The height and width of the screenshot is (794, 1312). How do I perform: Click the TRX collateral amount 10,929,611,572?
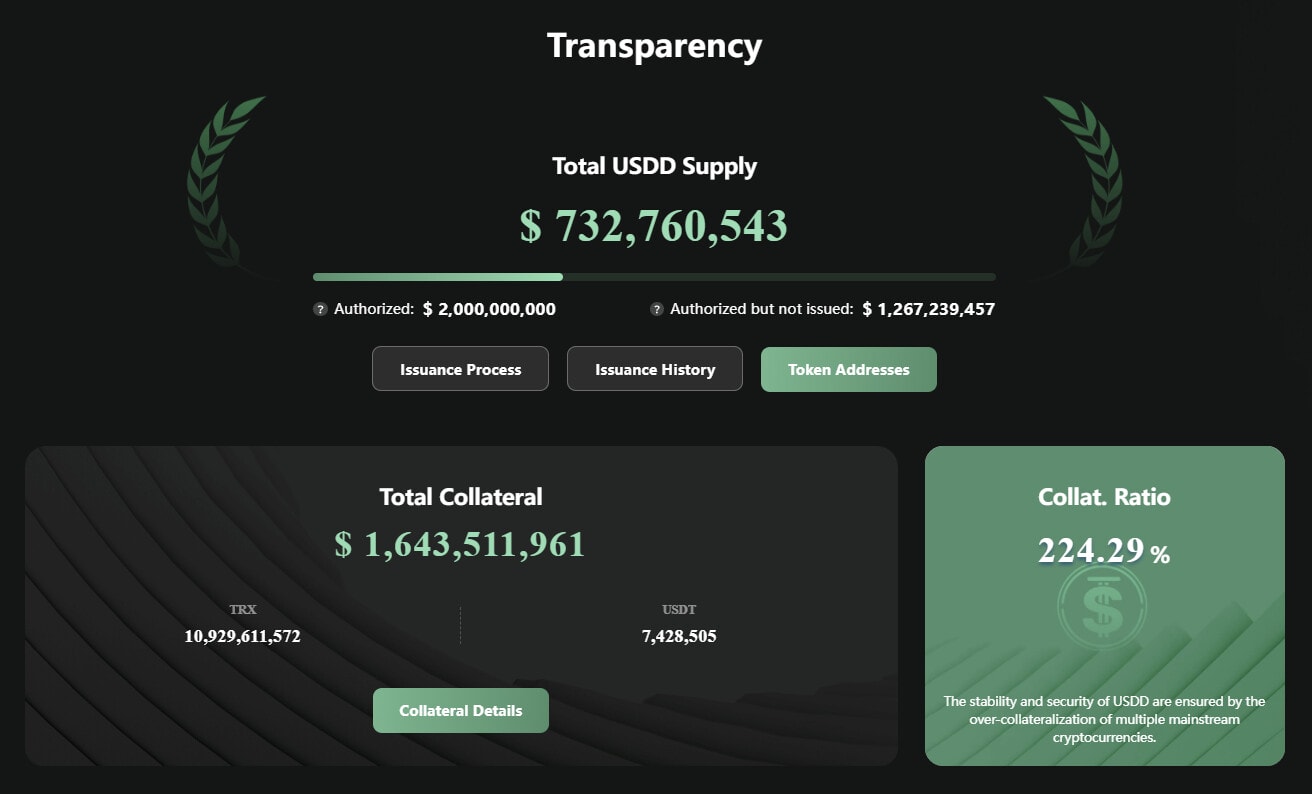point(242,636)
